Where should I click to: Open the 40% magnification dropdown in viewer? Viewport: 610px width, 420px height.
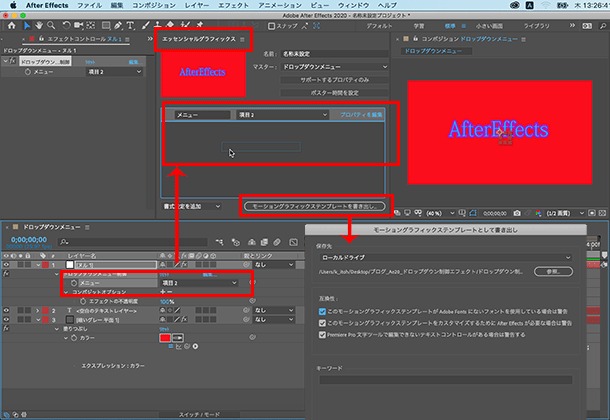[440, 213]
